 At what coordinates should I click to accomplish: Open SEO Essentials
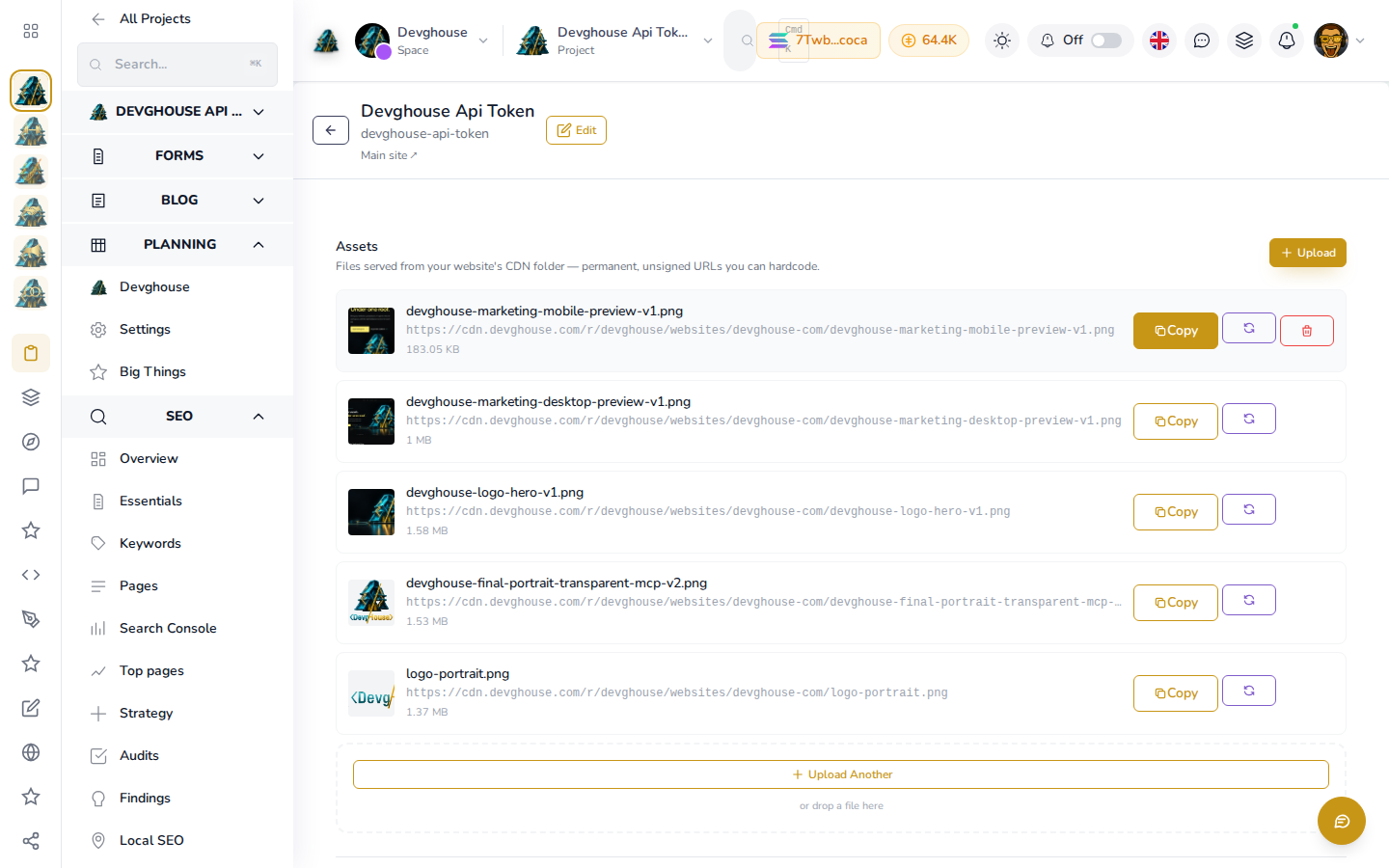click(177, 501)
